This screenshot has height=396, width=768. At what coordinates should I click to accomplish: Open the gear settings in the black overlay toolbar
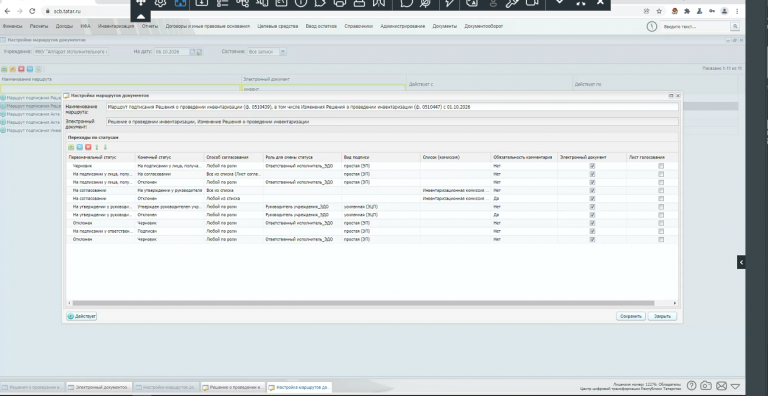[x=160, y=3]
